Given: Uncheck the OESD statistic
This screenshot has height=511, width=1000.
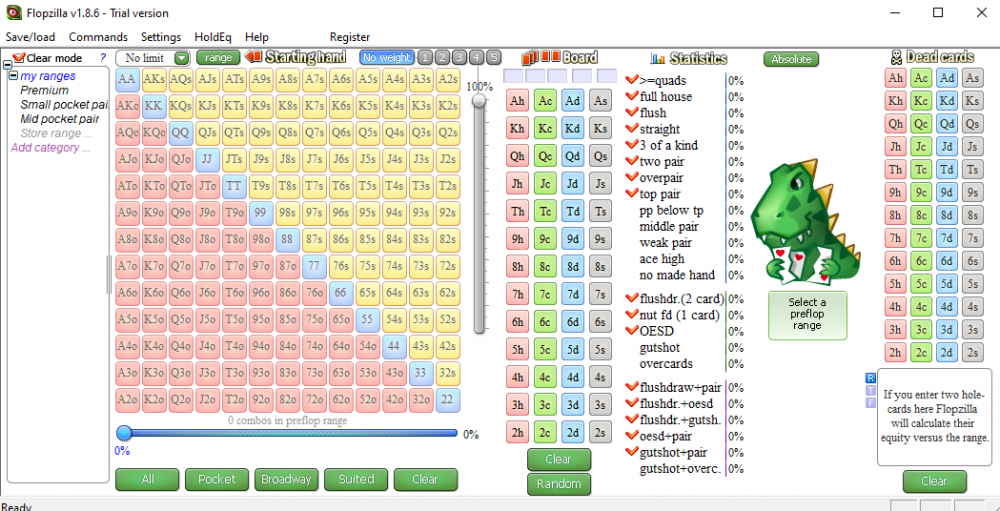Looking at the screenshot, I should (632, 330).
